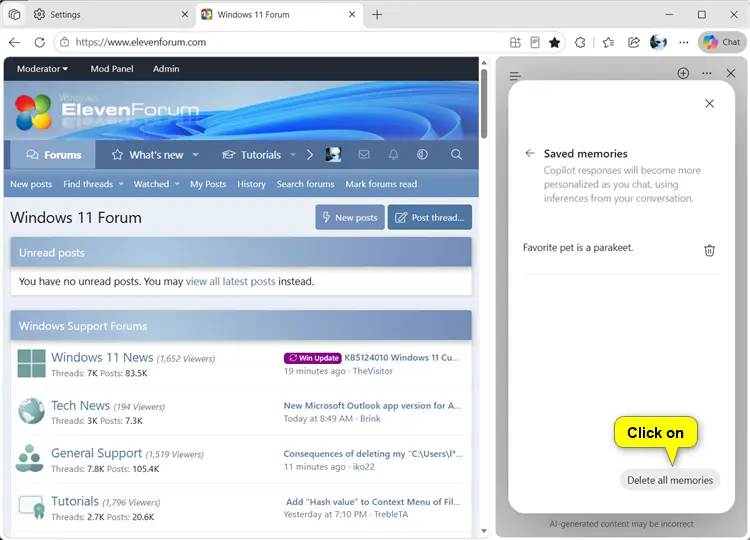Image resolution: width=750 pixels, height=540 pixels.
Task: Click the ElevenForum logo
Action: [106, 112]
